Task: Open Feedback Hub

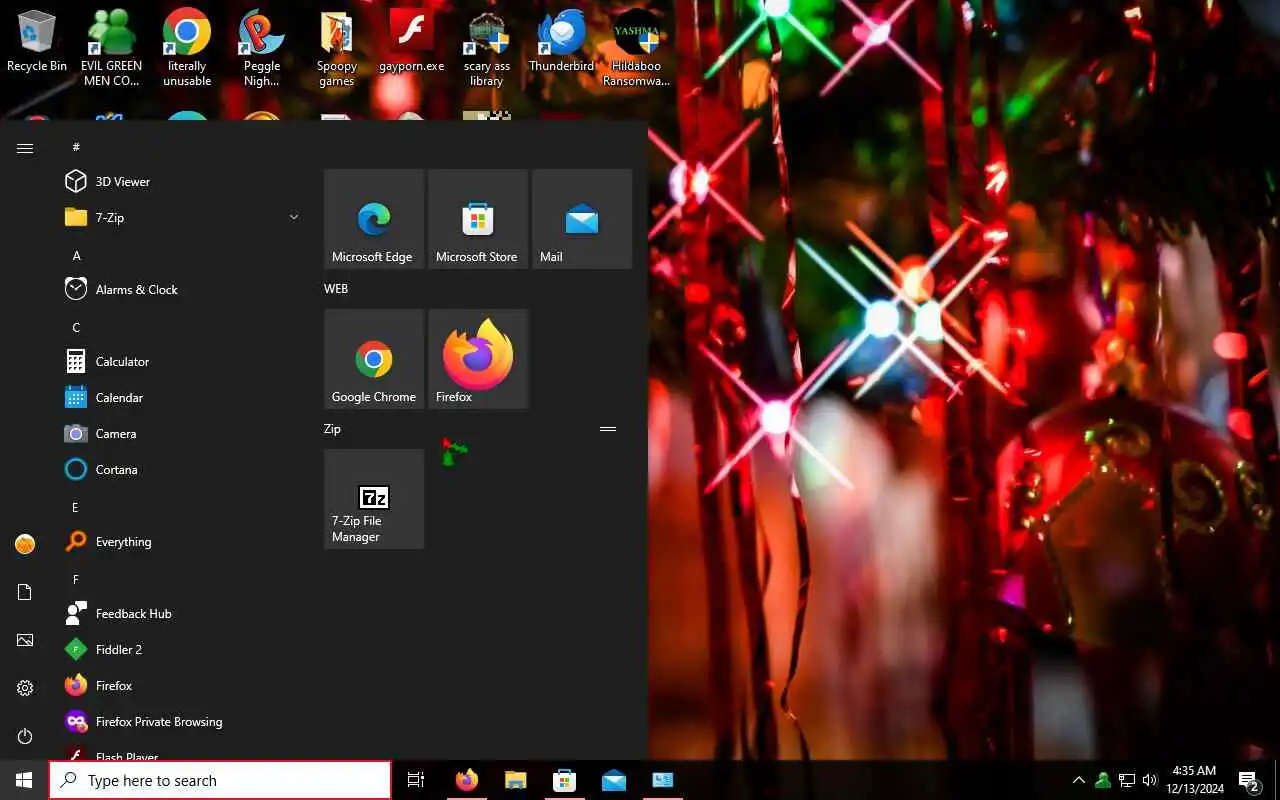Action: coord(180,613)
